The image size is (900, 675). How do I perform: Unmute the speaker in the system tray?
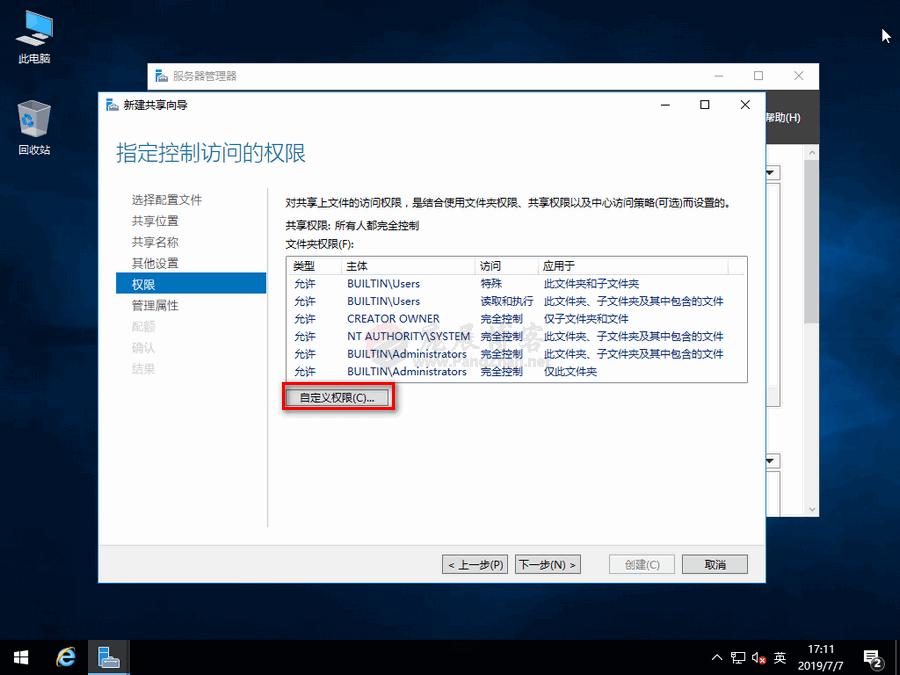[757, 658]
